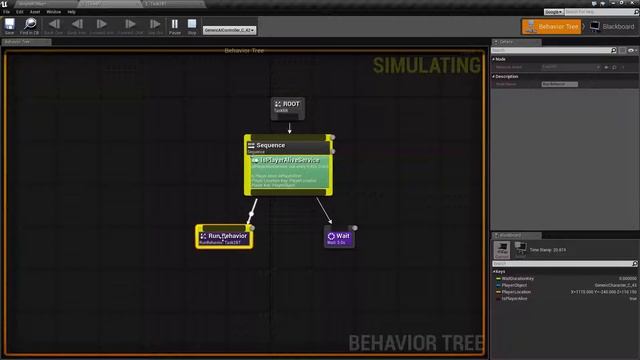Select the IsPlayerAliveService node
The width and height of the screenshot is (640, 360).
click(x=289, y=171)
